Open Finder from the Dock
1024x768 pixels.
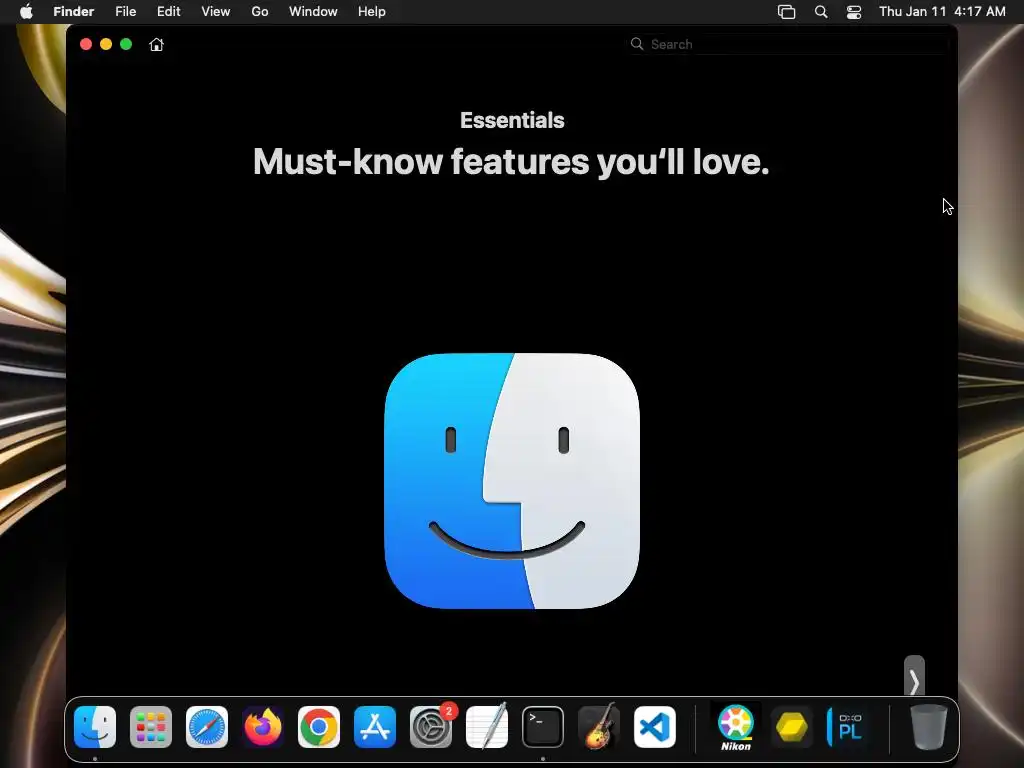tap(95, 727)
